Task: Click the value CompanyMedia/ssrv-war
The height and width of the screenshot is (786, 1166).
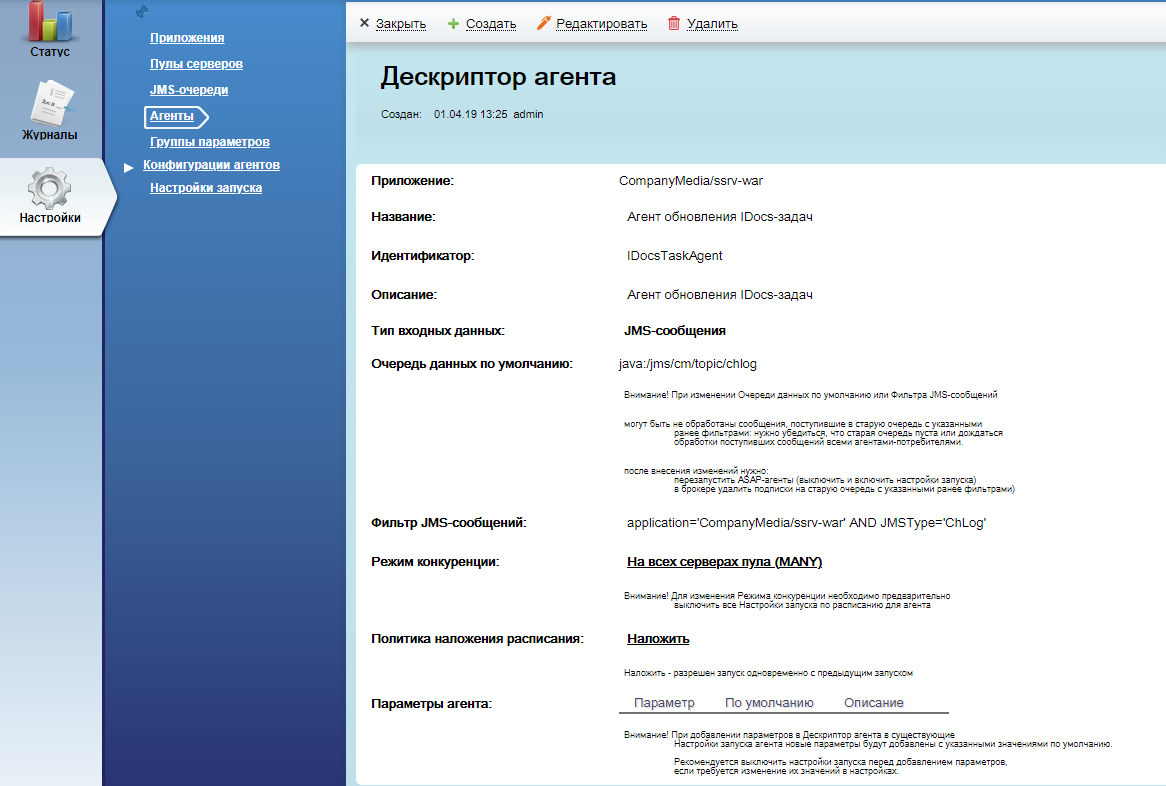Action: (691, 181)
